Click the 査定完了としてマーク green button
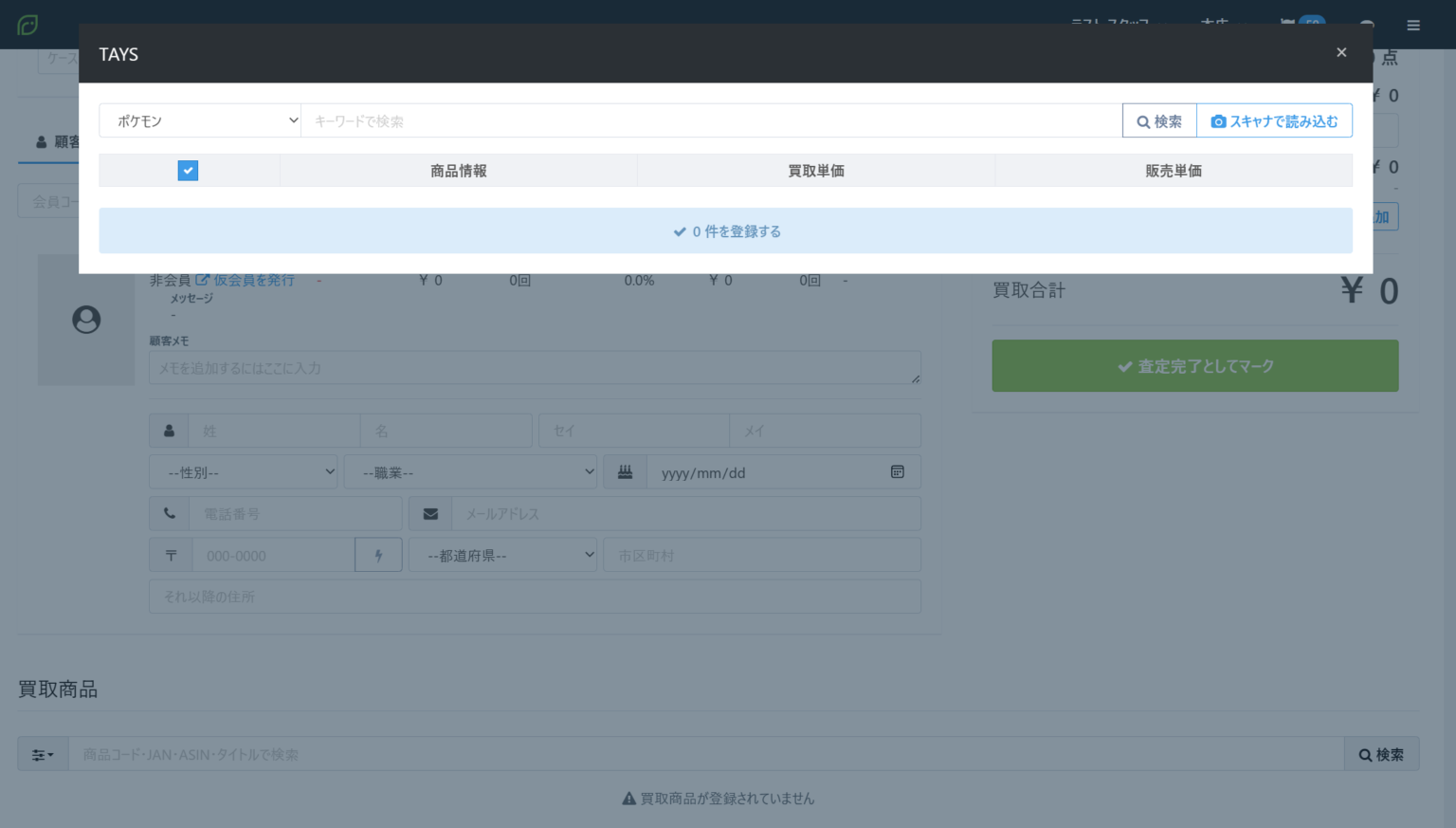This screenshot has width=1456, height=828. point(1194,365)
